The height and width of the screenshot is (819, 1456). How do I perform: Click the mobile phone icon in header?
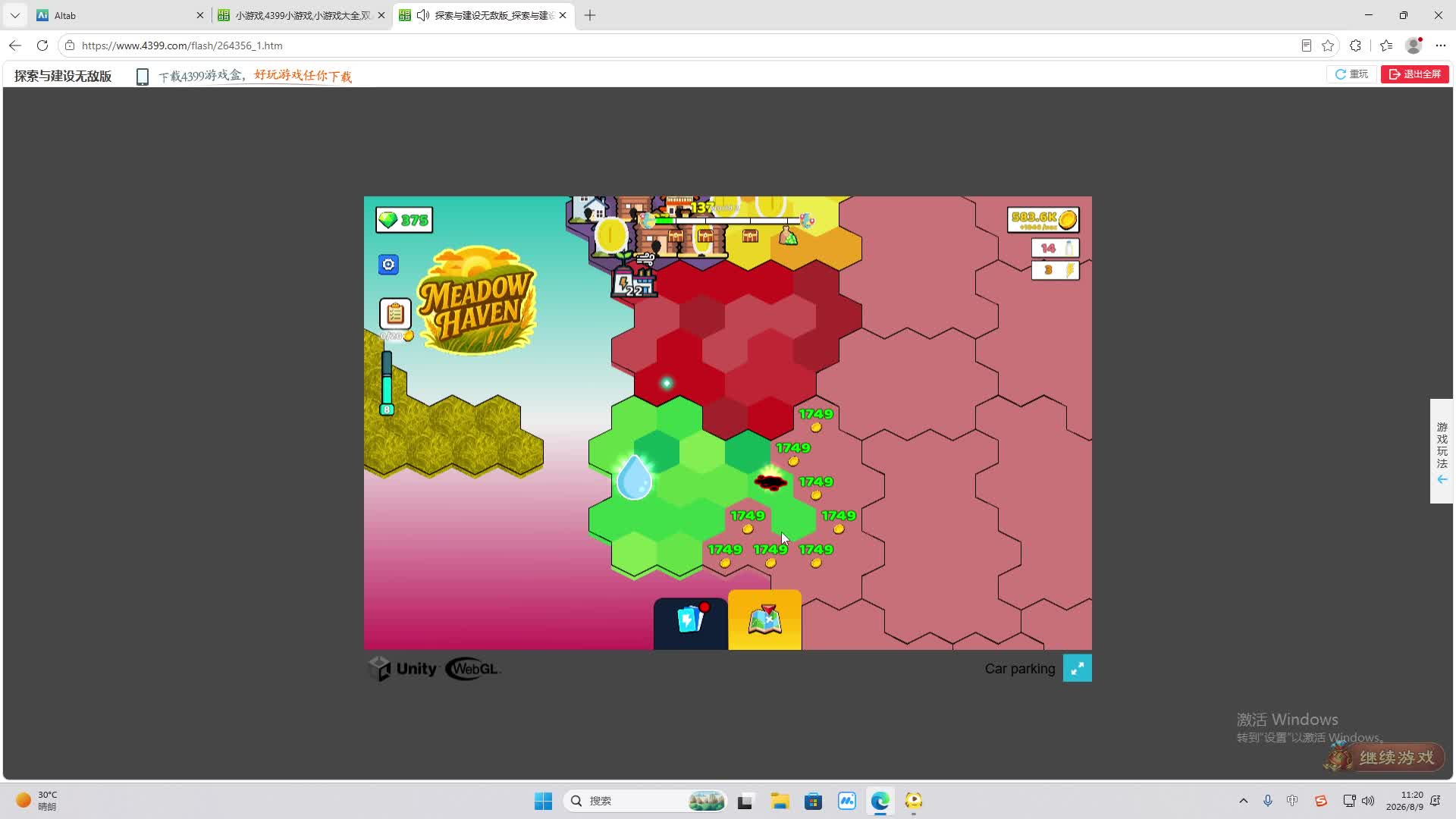pos(142,76)
